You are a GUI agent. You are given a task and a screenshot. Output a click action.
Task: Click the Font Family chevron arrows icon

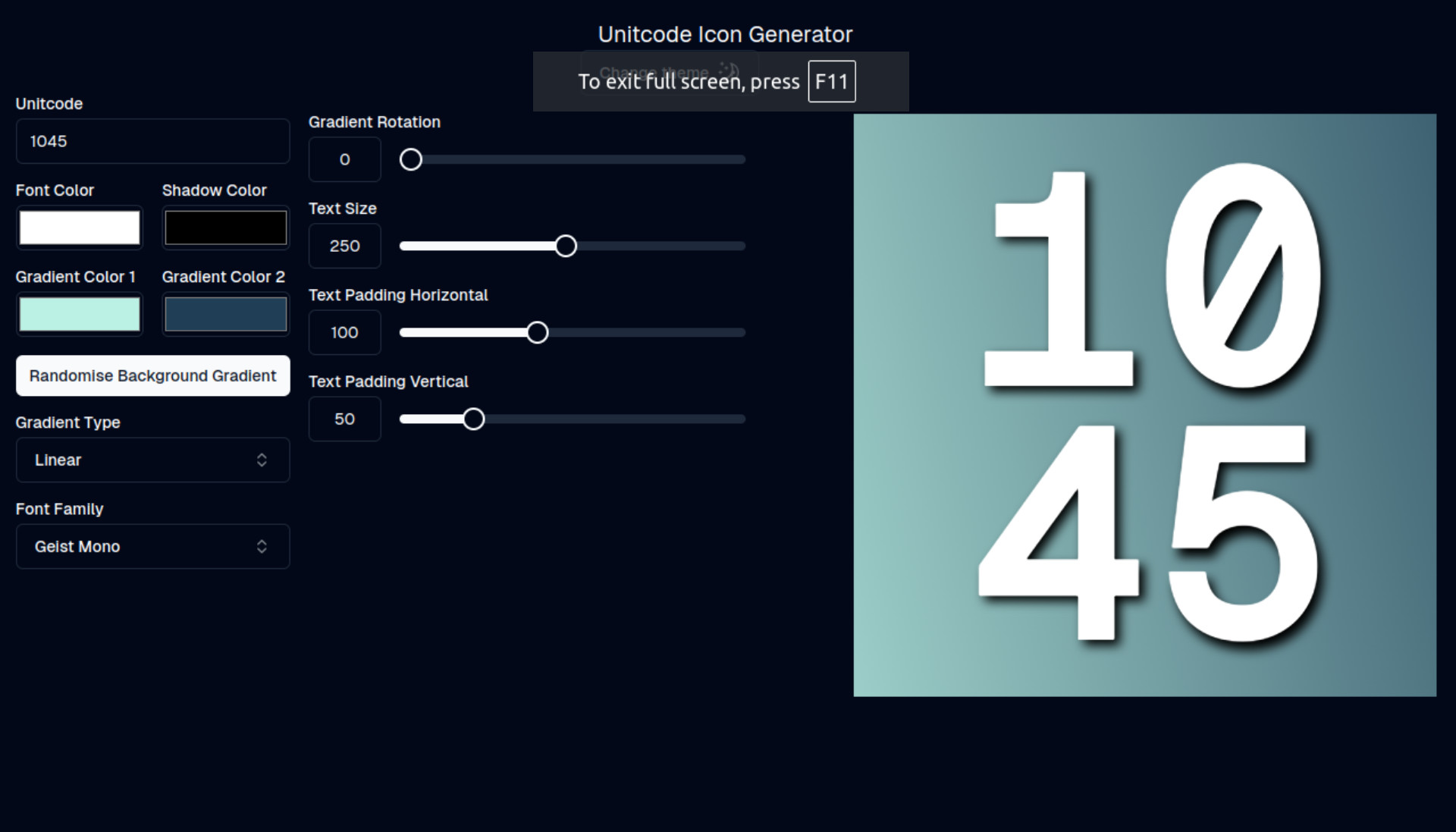pyautogui.click(x=262, y=546)
